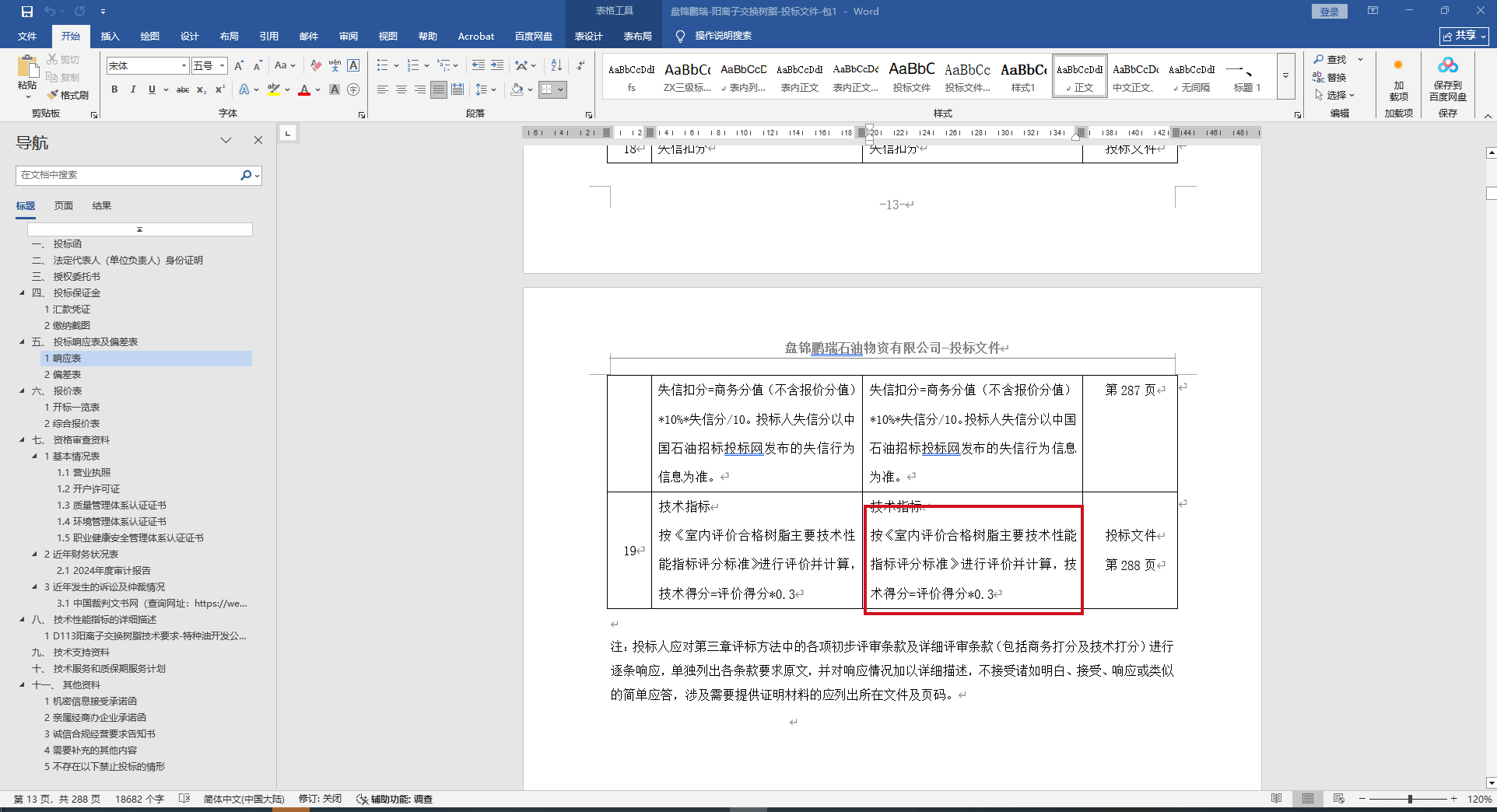Image resolution: width=1497 pixels, height=812 pixels.
Task: Click the Decrease Font Size icon
Action: coord(258,66)
